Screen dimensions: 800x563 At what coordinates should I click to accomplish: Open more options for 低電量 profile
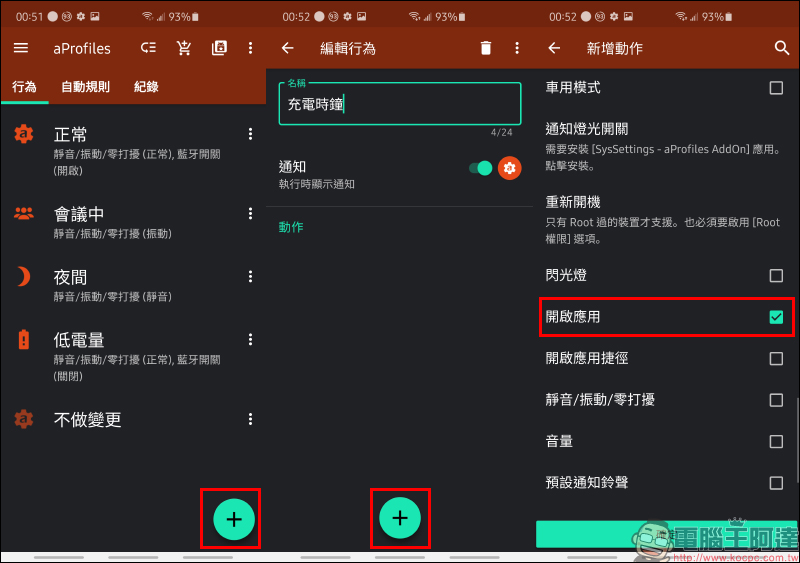[250, 339]
